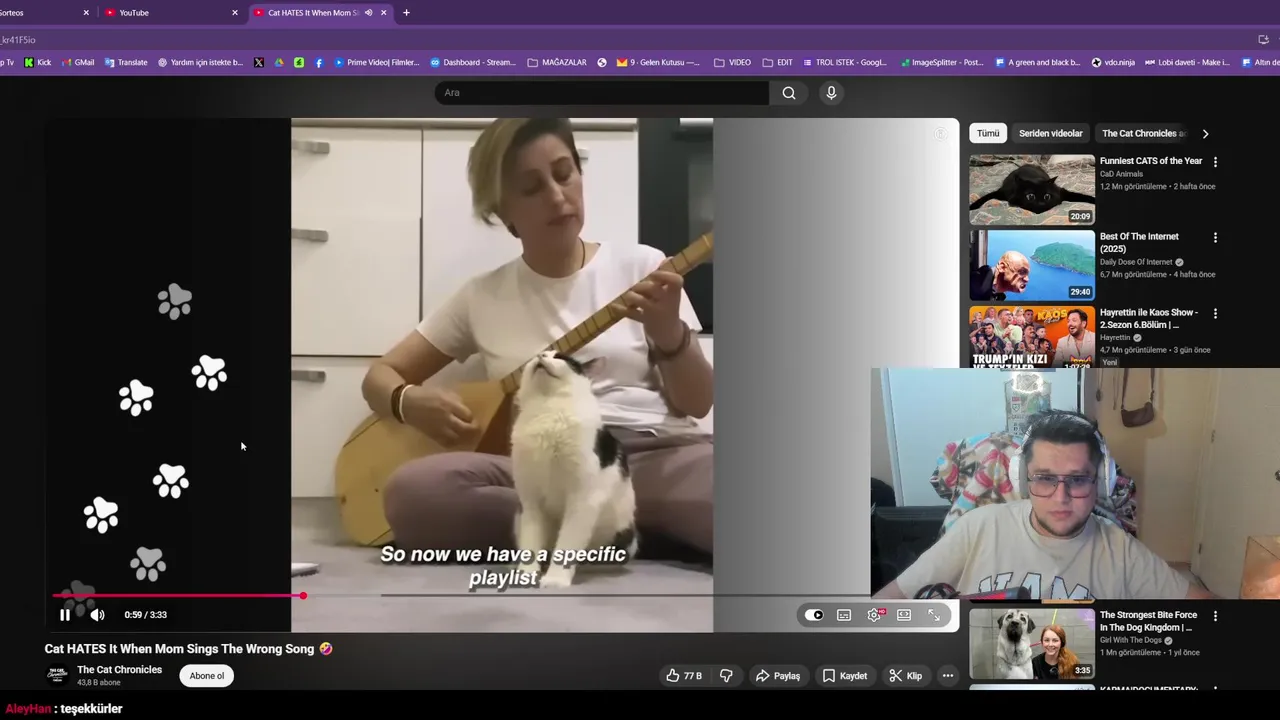The height and width of the screenshot is (720, 1280).
Task: Open the TROL ISTEK - Google bookmark
Action: [844, 62]
